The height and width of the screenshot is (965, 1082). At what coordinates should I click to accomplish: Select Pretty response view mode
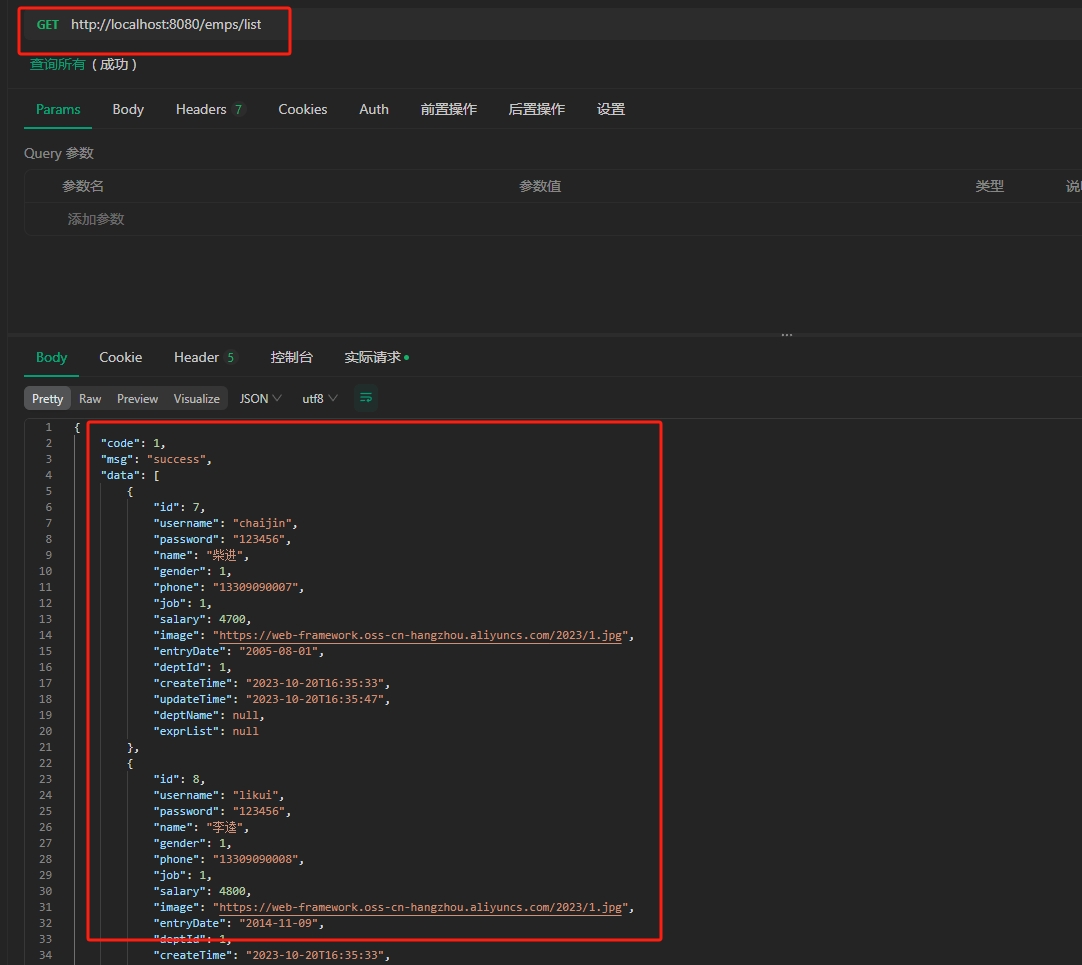click(47, 399)
